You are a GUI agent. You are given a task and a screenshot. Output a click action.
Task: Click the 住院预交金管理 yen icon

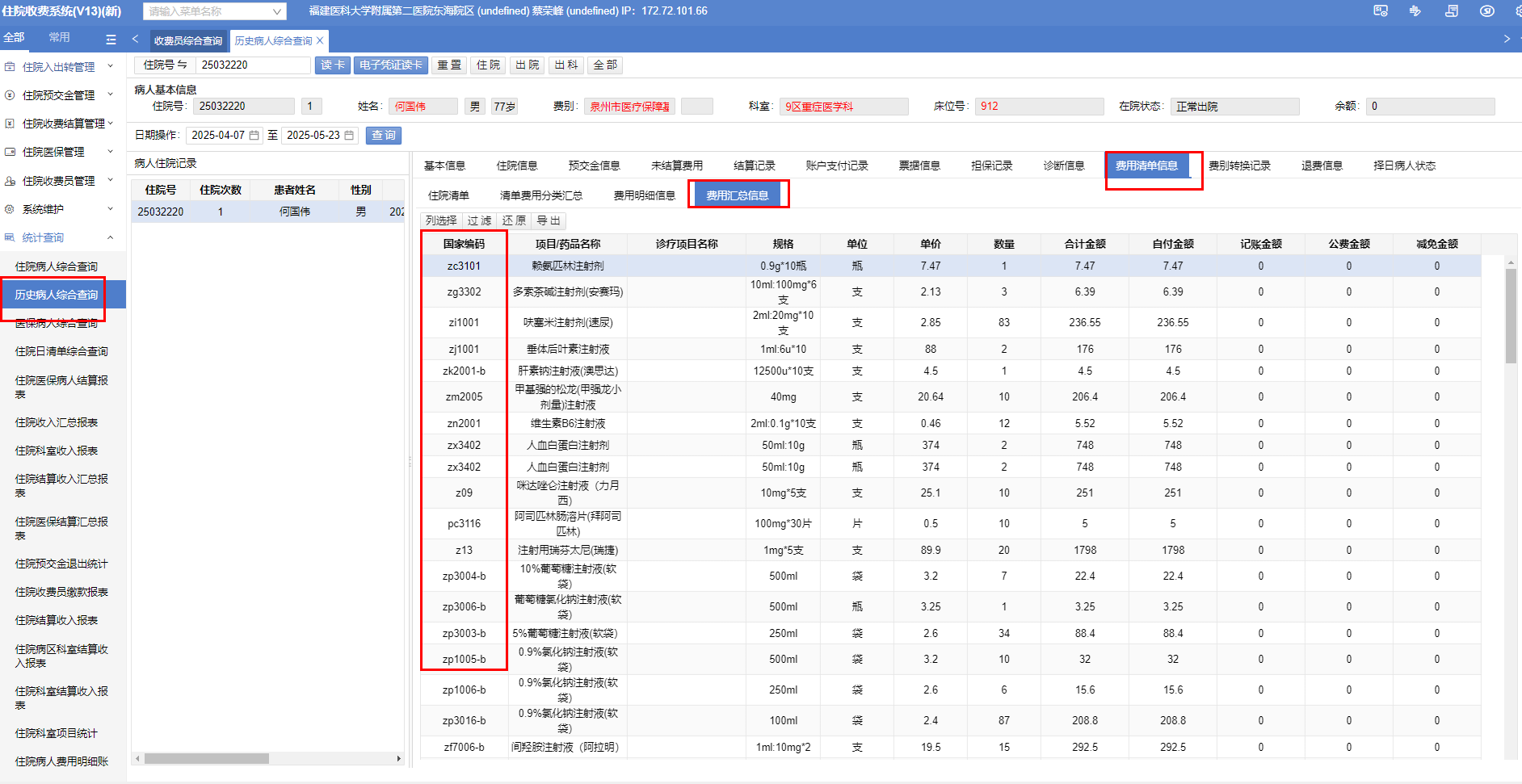click(x=10, y=95)
